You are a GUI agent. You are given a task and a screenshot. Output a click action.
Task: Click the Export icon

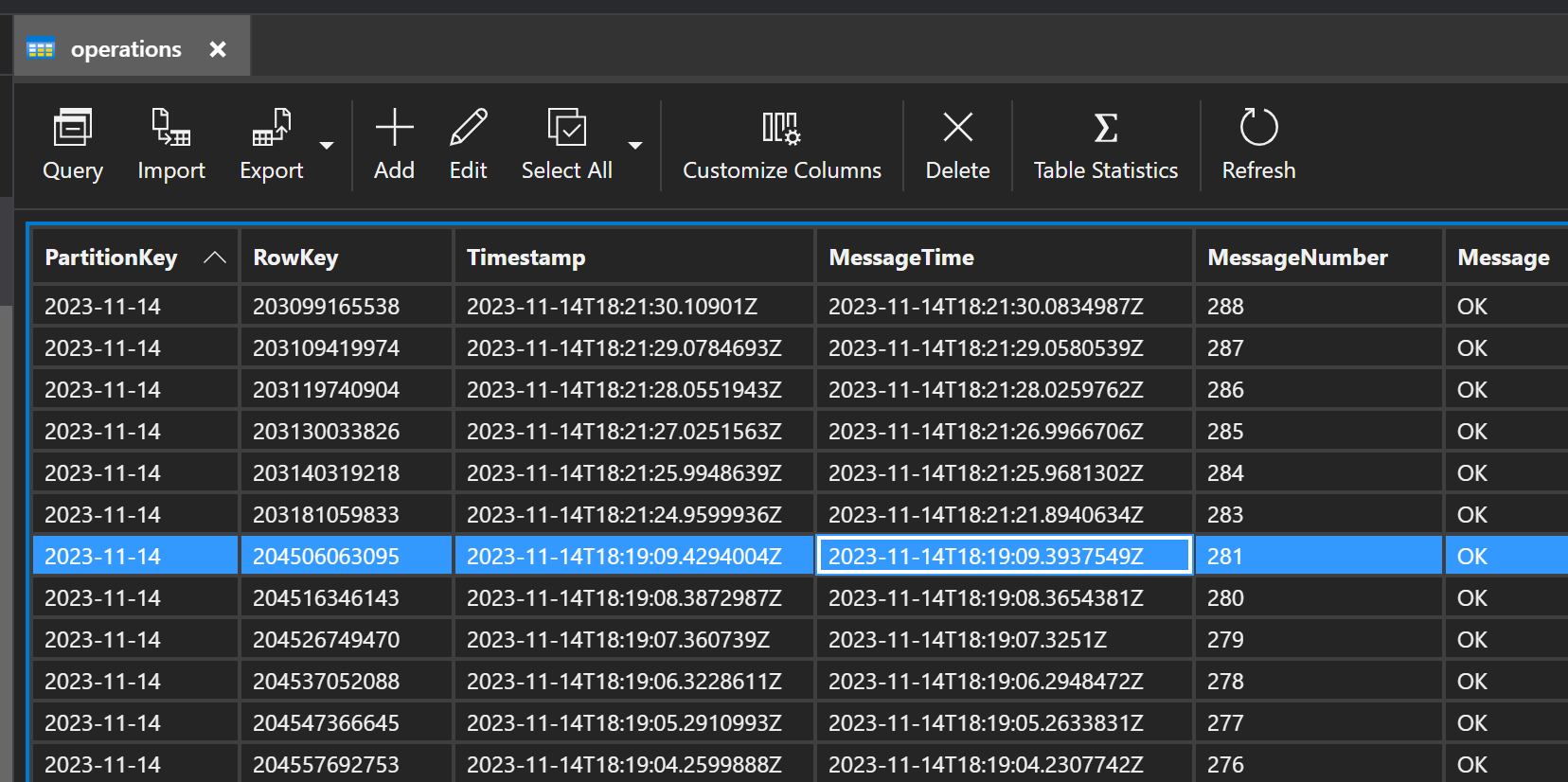(271, 144)
